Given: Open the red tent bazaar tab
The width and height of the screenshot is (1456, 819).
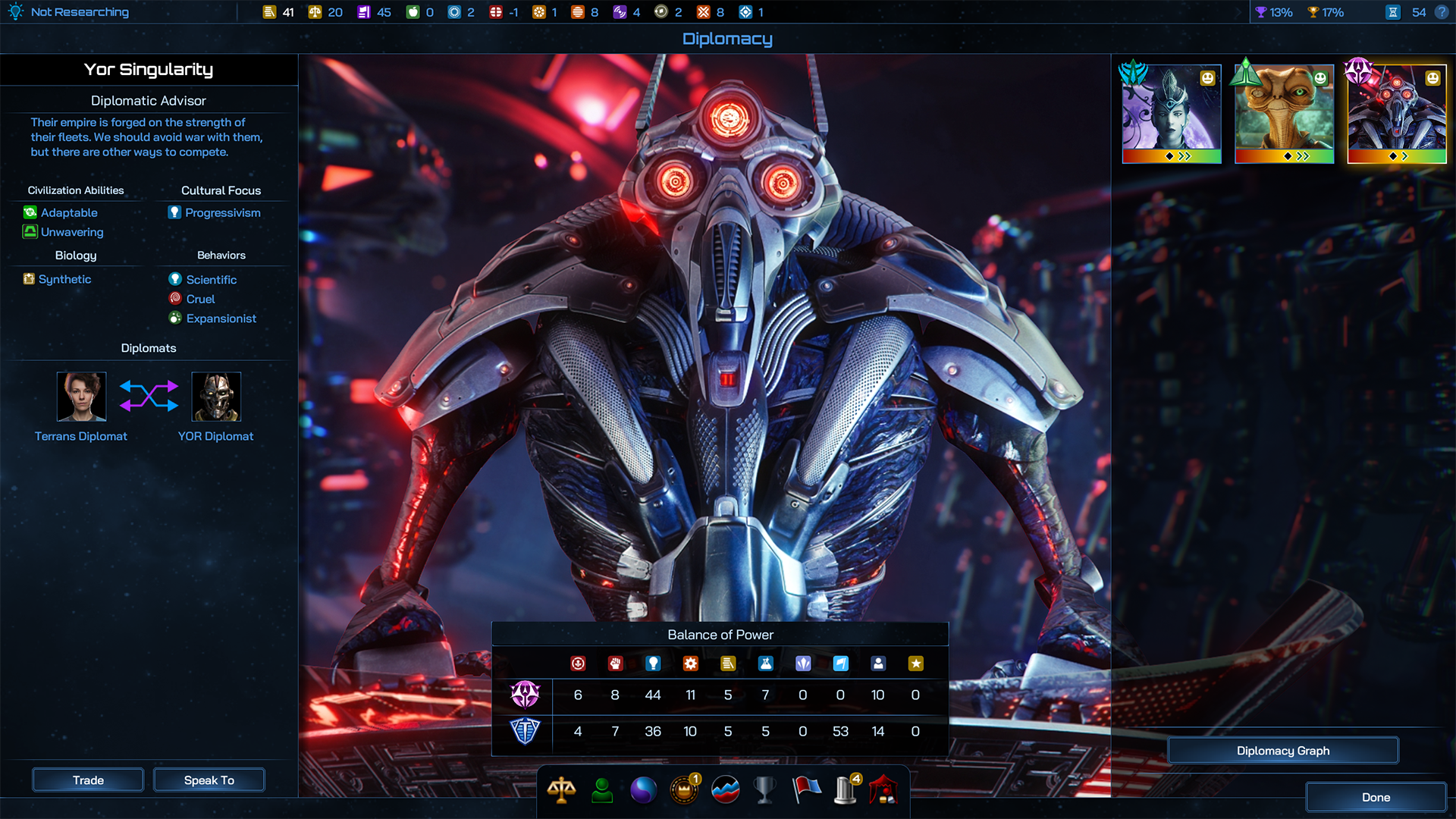Looking at the screenshot, I should click(x=884, y=790).
